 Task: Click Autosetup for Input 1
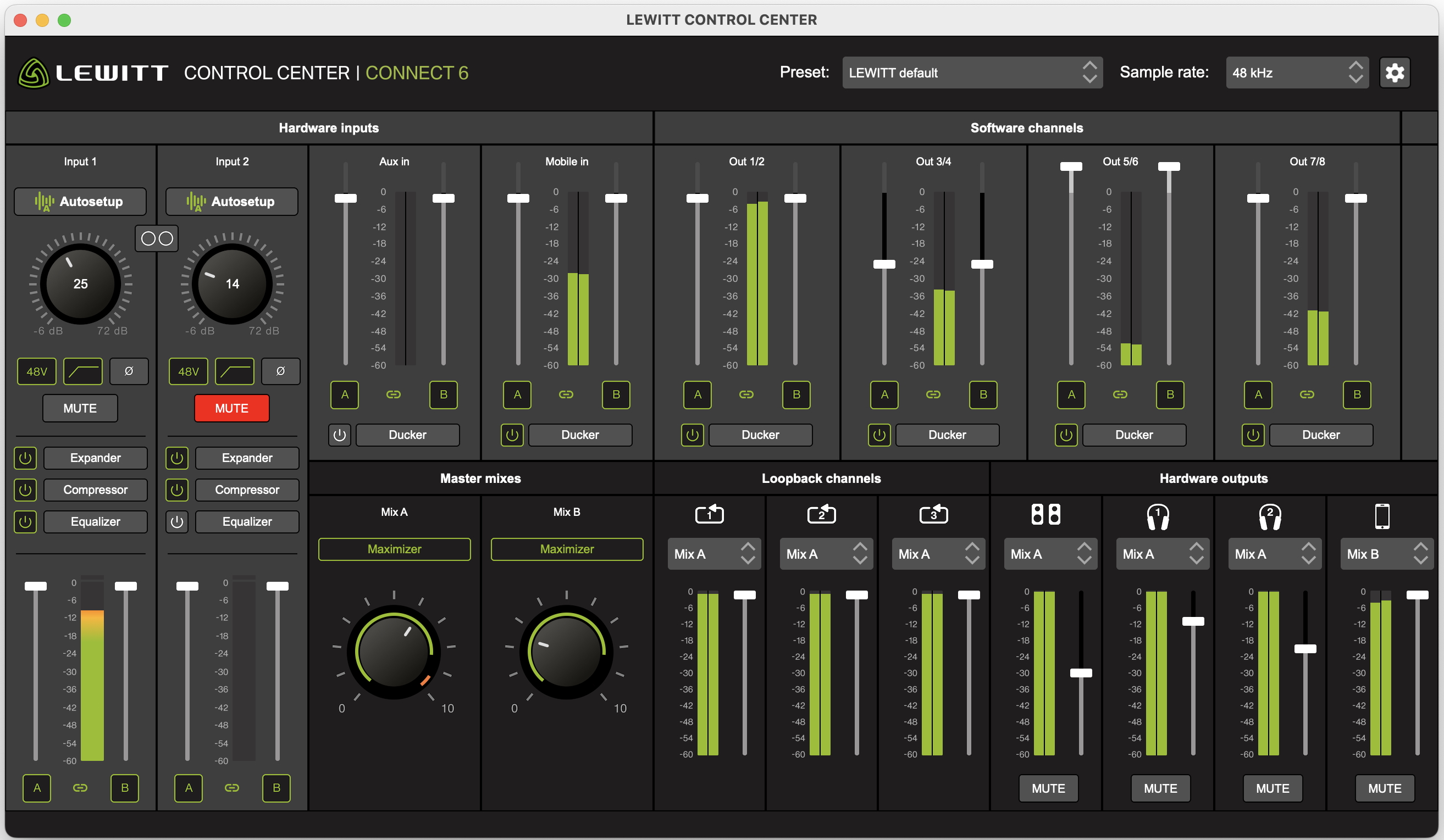click(80, 201)
